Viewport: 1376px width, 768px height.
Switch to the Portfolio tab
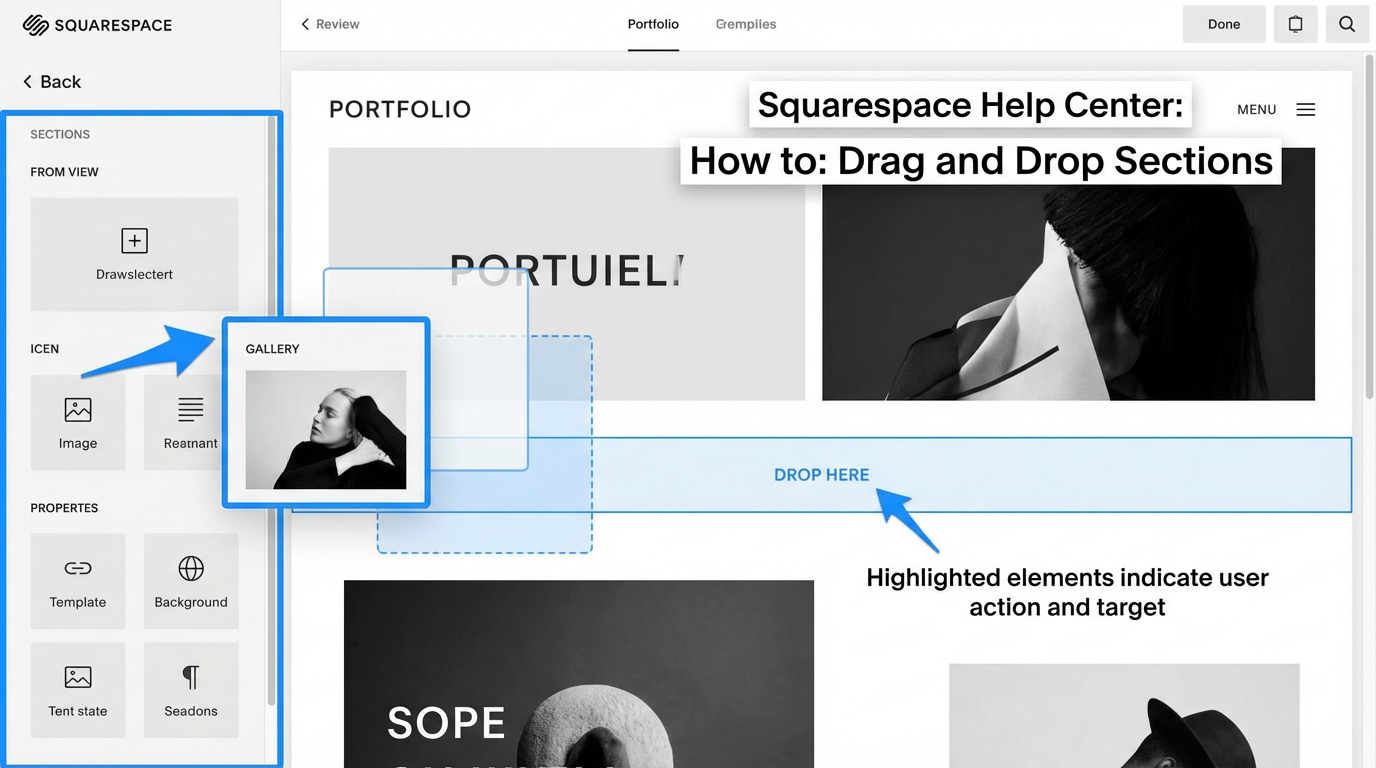tap(653, 23)
